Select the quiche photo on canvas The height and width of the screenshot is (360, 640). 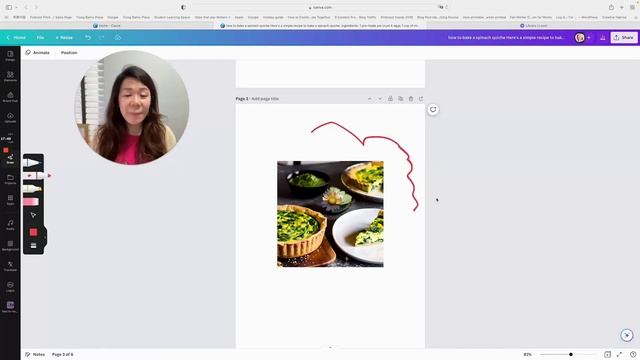pos(330,214)
